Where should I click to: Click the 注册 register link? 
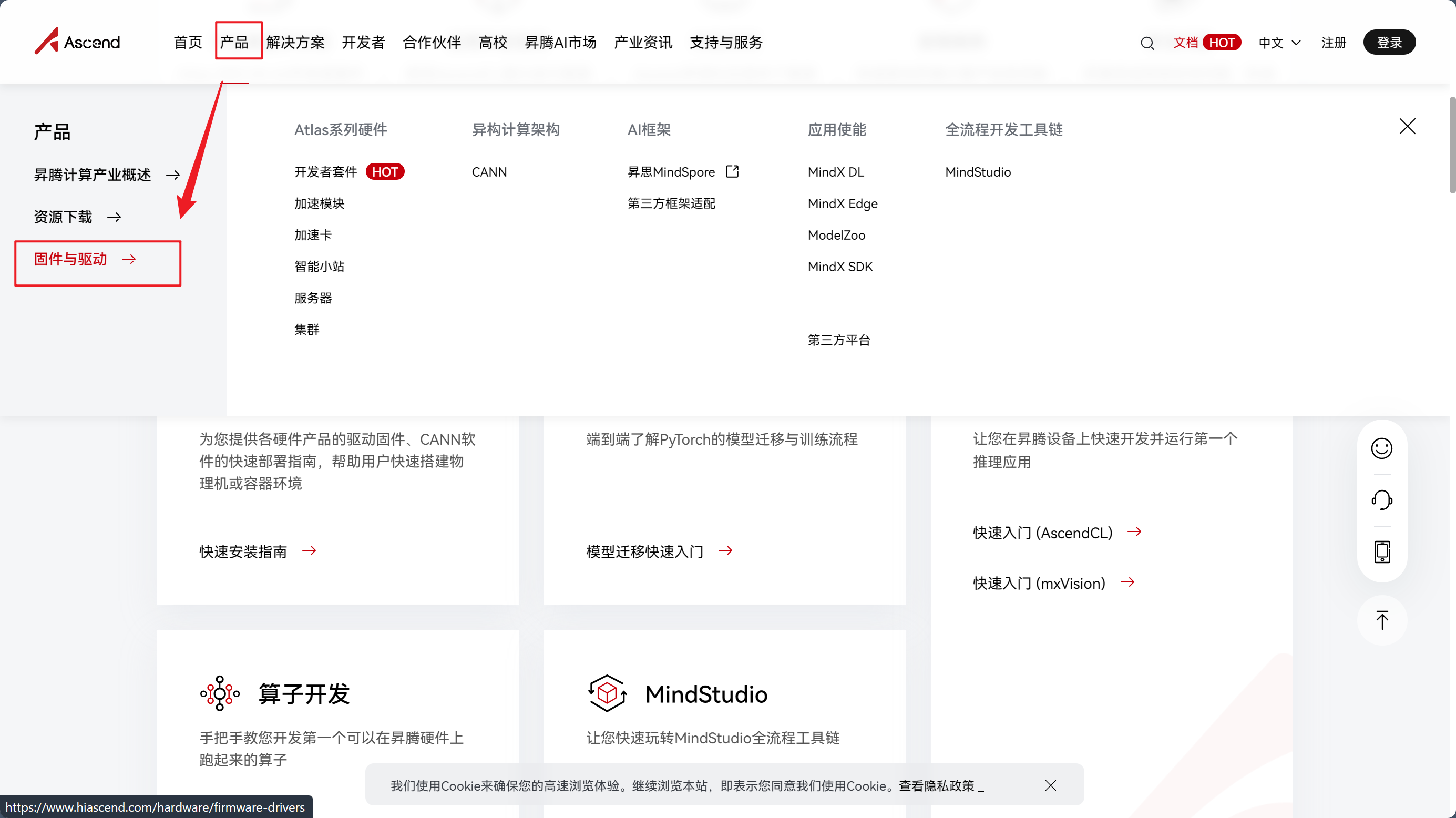tap(1334, 43)
